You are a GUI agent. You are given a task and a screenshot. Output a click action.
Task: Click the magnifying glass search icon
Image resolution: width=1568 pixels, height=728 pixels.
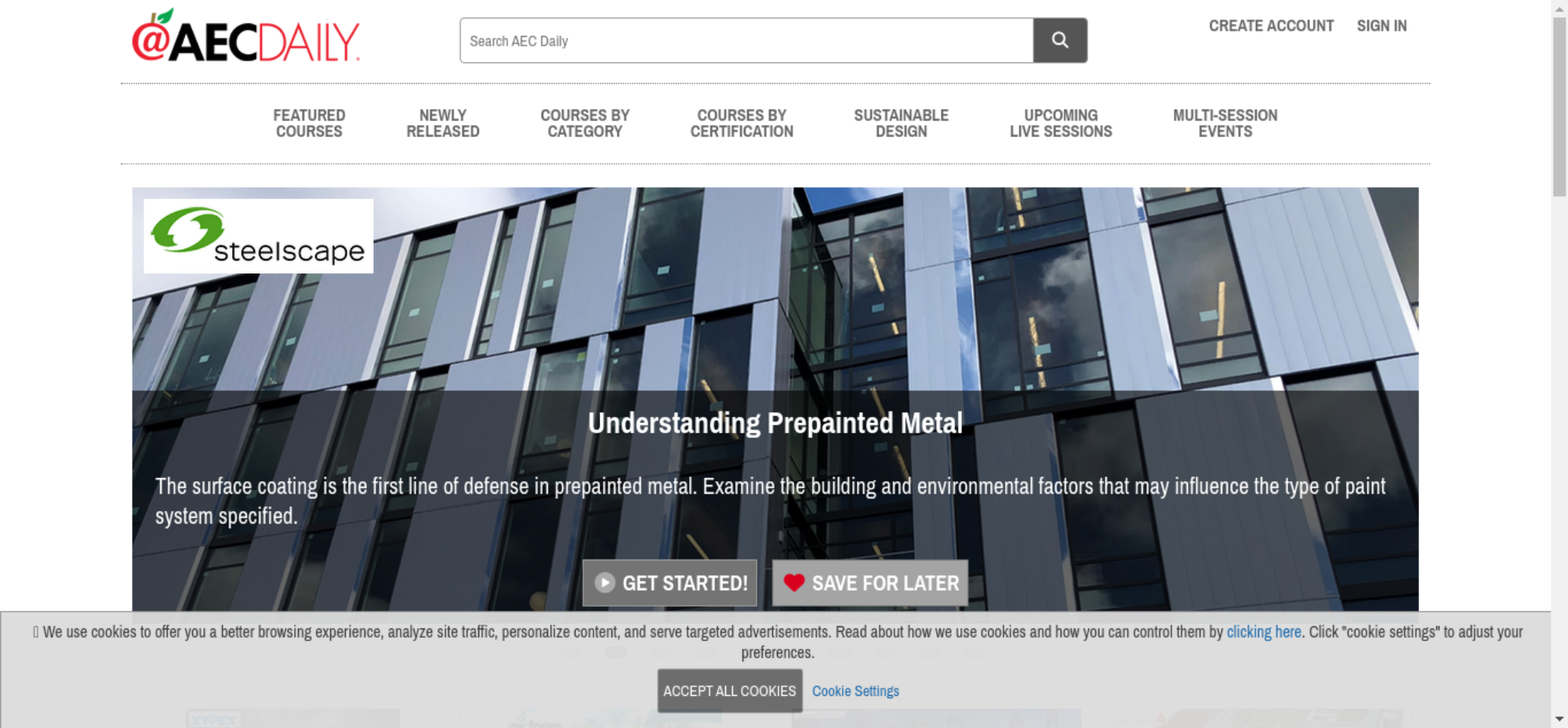tap(1059, 40)
